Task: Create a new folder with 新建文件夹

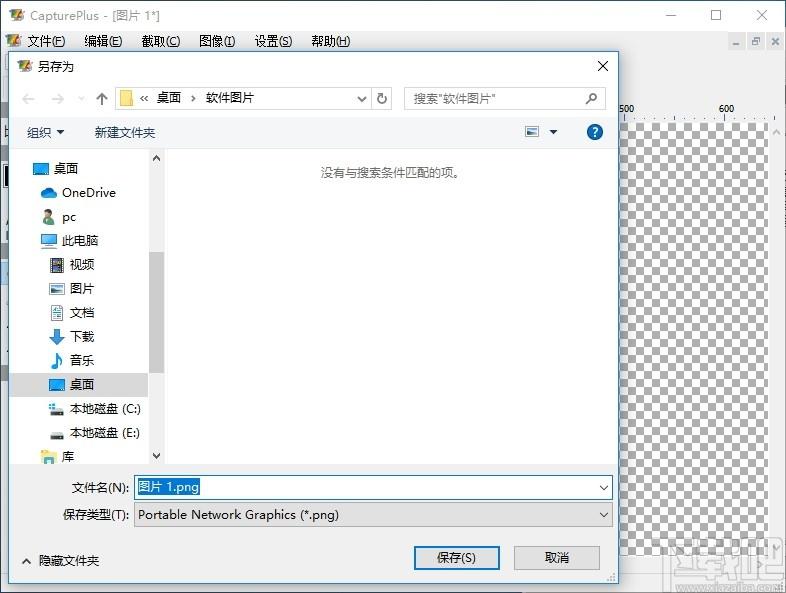Action: click(x=125, y=132)
